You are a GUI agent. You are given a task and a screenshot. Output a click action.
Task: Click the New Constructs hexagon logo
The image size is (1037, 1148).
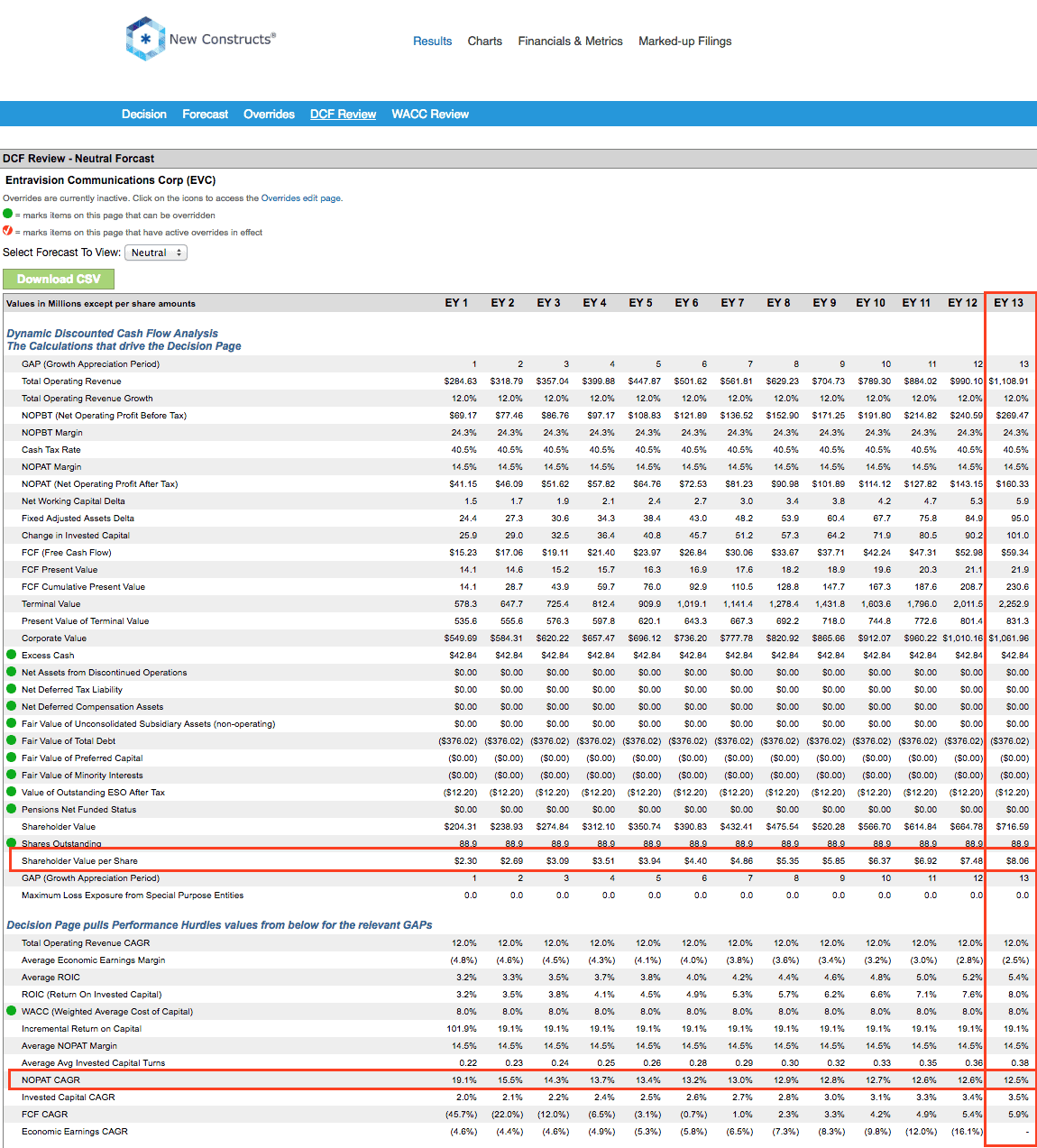(145, 39)
